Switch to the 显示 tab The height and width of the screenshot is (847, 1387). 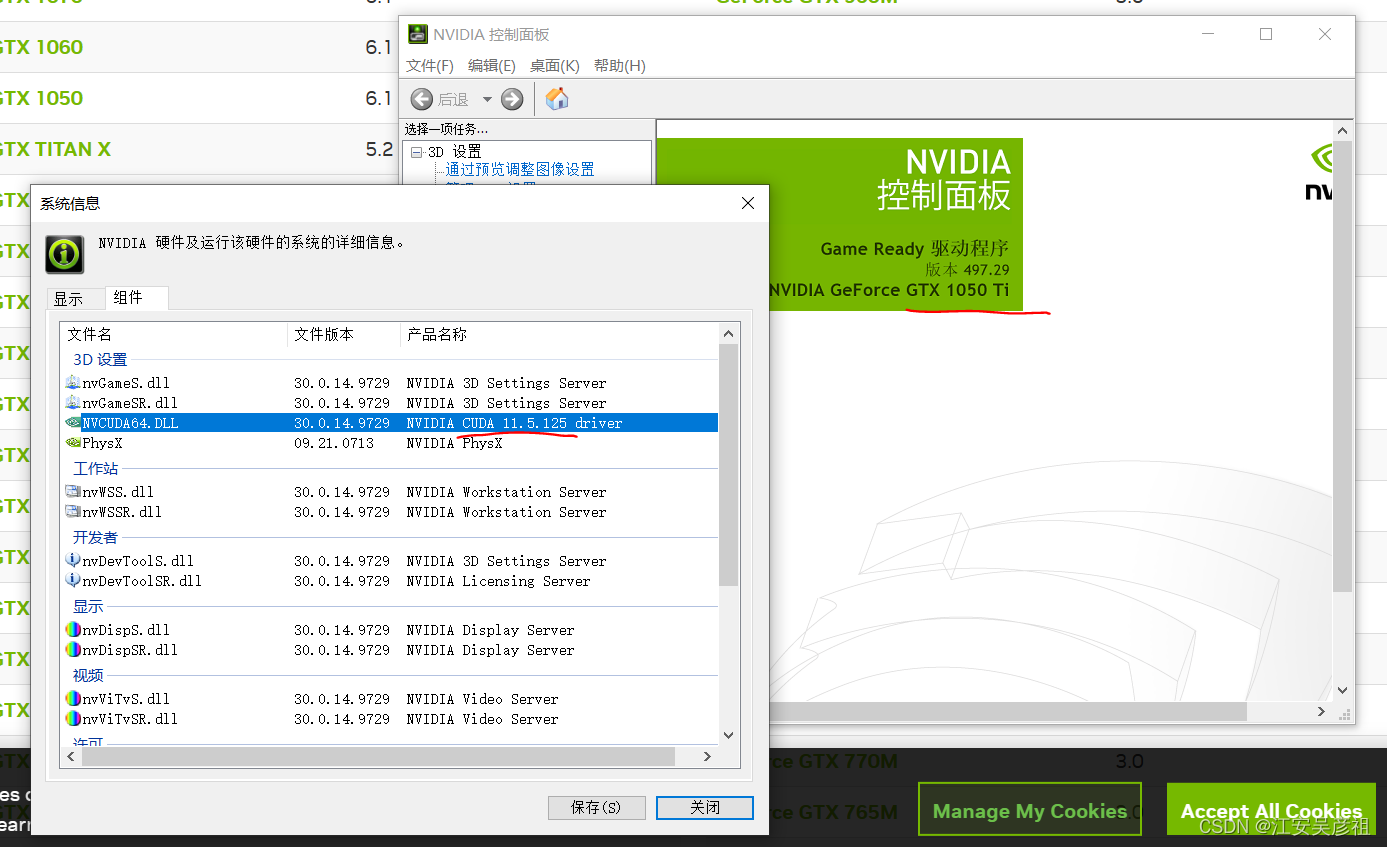75,299
